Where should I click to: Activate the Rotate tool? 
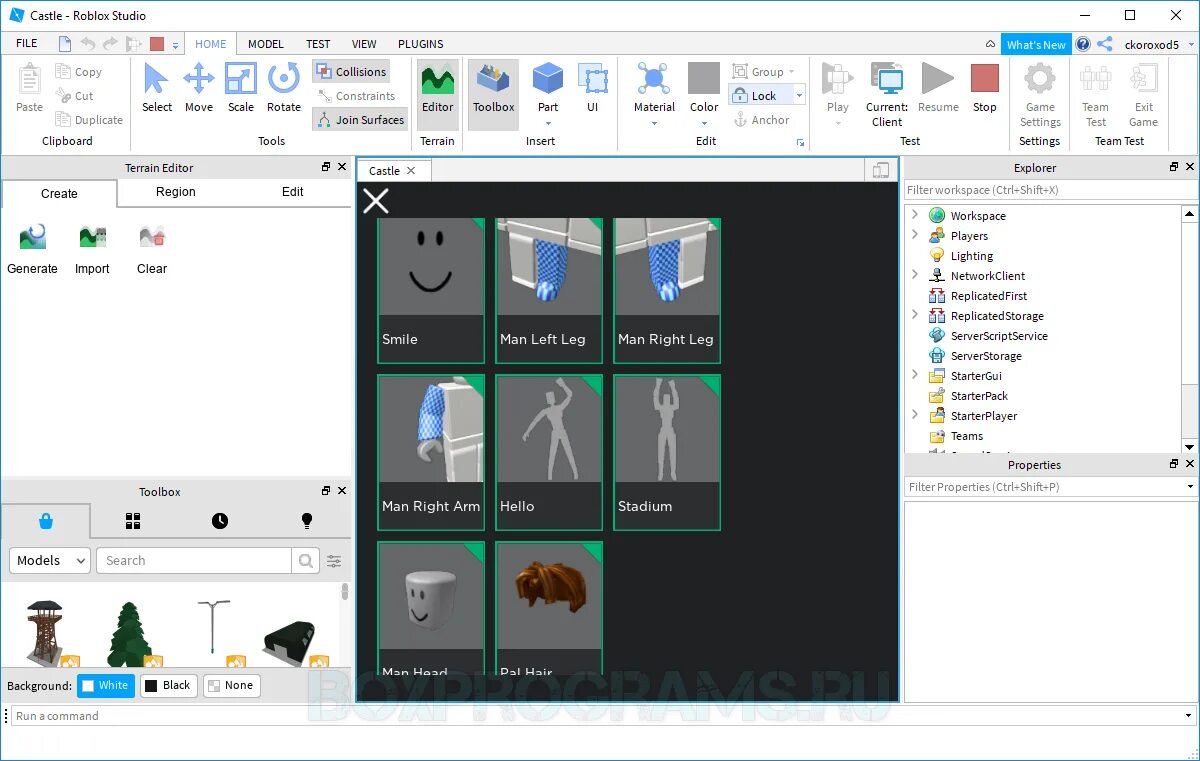284,88
